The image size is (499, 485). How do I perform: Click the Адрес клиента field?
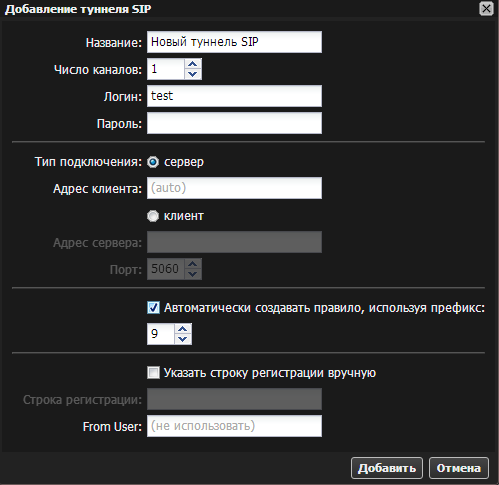(234, 188)
